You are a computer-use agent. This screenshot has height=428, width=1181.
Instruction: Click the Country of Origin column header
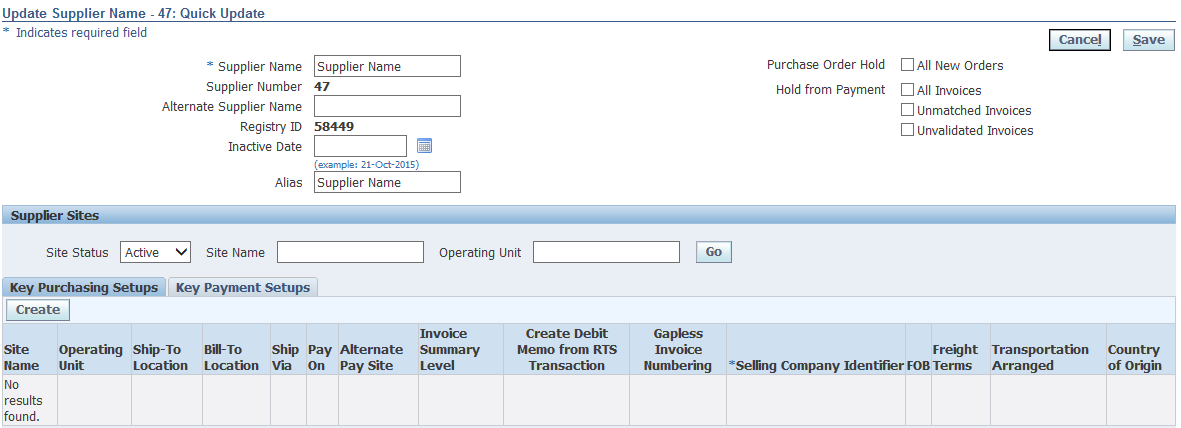(x=1134, y=357)
